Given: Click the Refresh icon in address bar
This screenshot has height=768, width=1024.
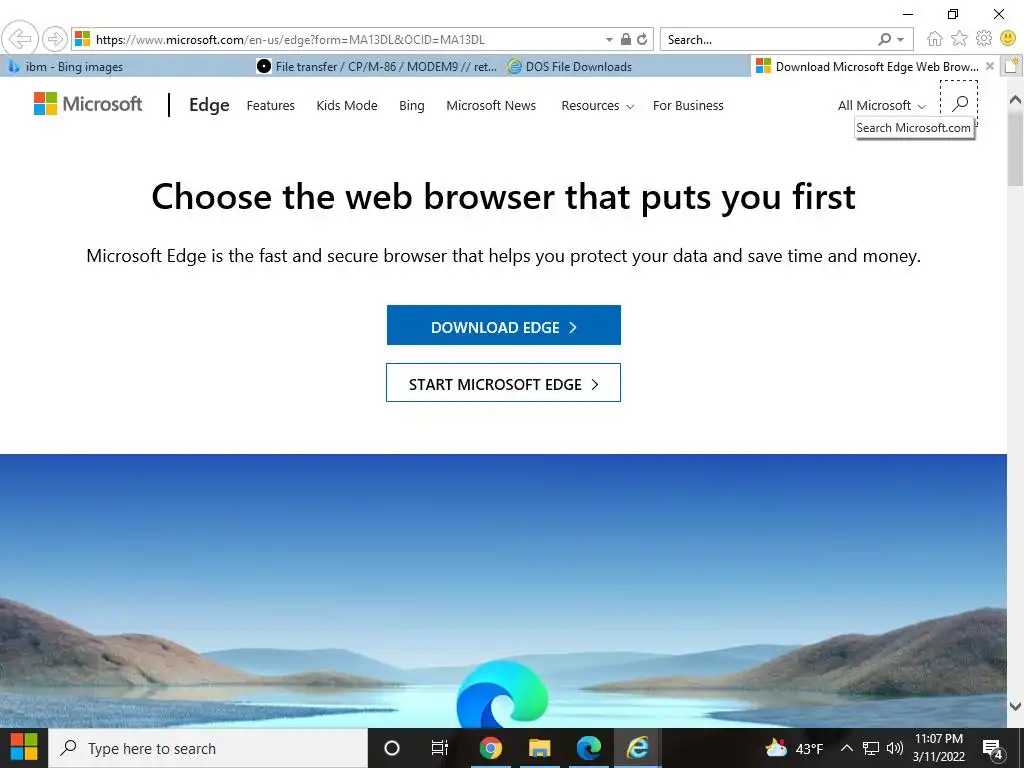Looking at the screenshot, I should [642, 39].
